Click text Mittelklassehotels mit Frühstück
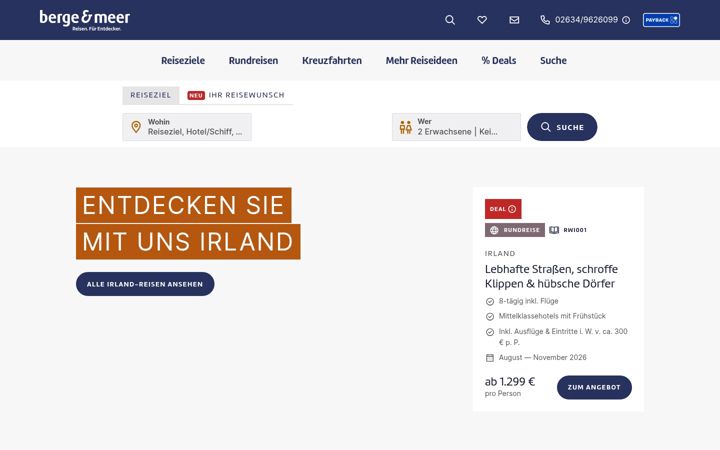Screen dimensions: 720x450 pos(552,316)
